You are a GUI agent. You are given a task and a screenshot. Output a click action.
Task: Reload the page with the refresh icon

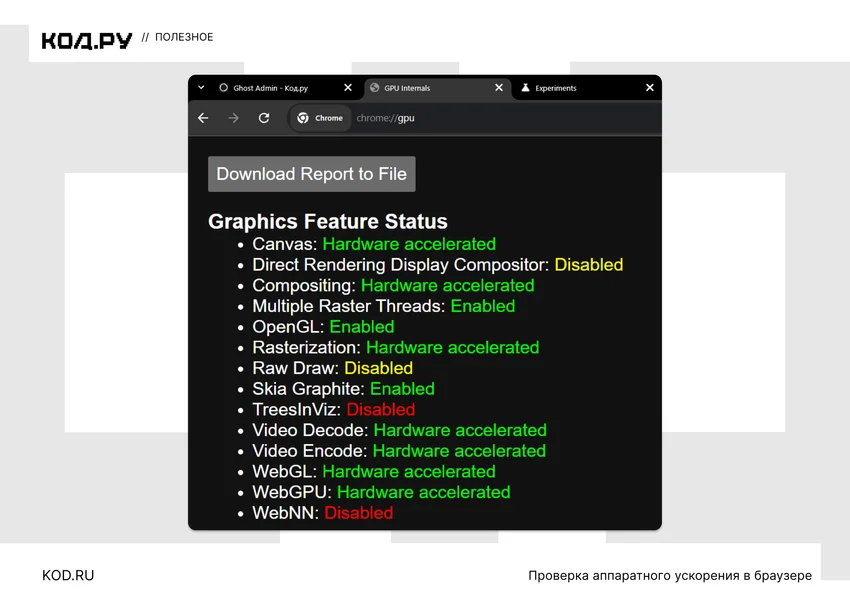click(x=264, y=118)
